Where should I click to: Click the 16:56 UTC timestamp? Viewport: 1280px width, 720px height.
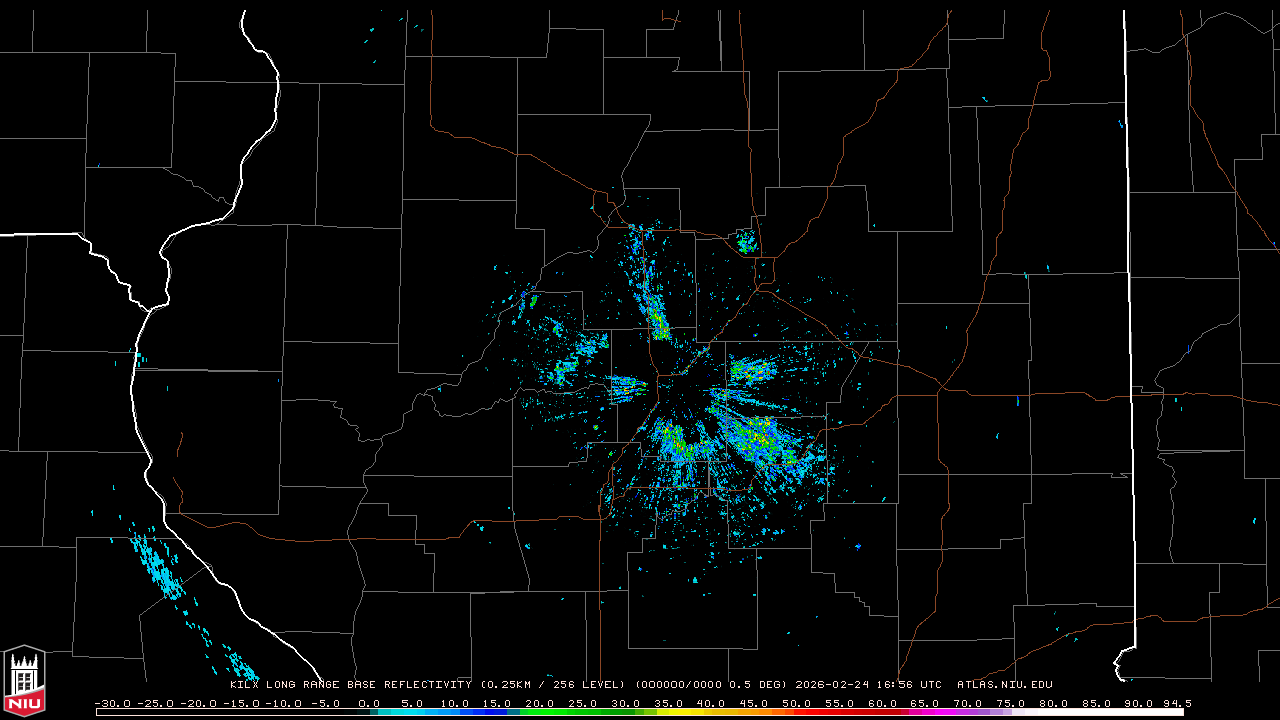[909, 685]
